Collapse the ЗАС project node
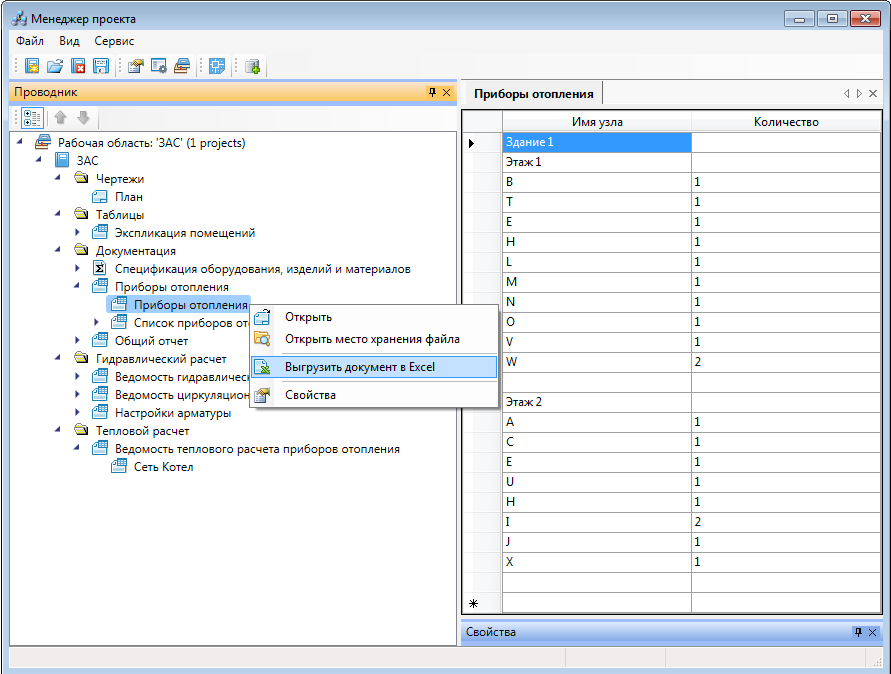The height and width of the screenshot is (674, 891). 39,160
